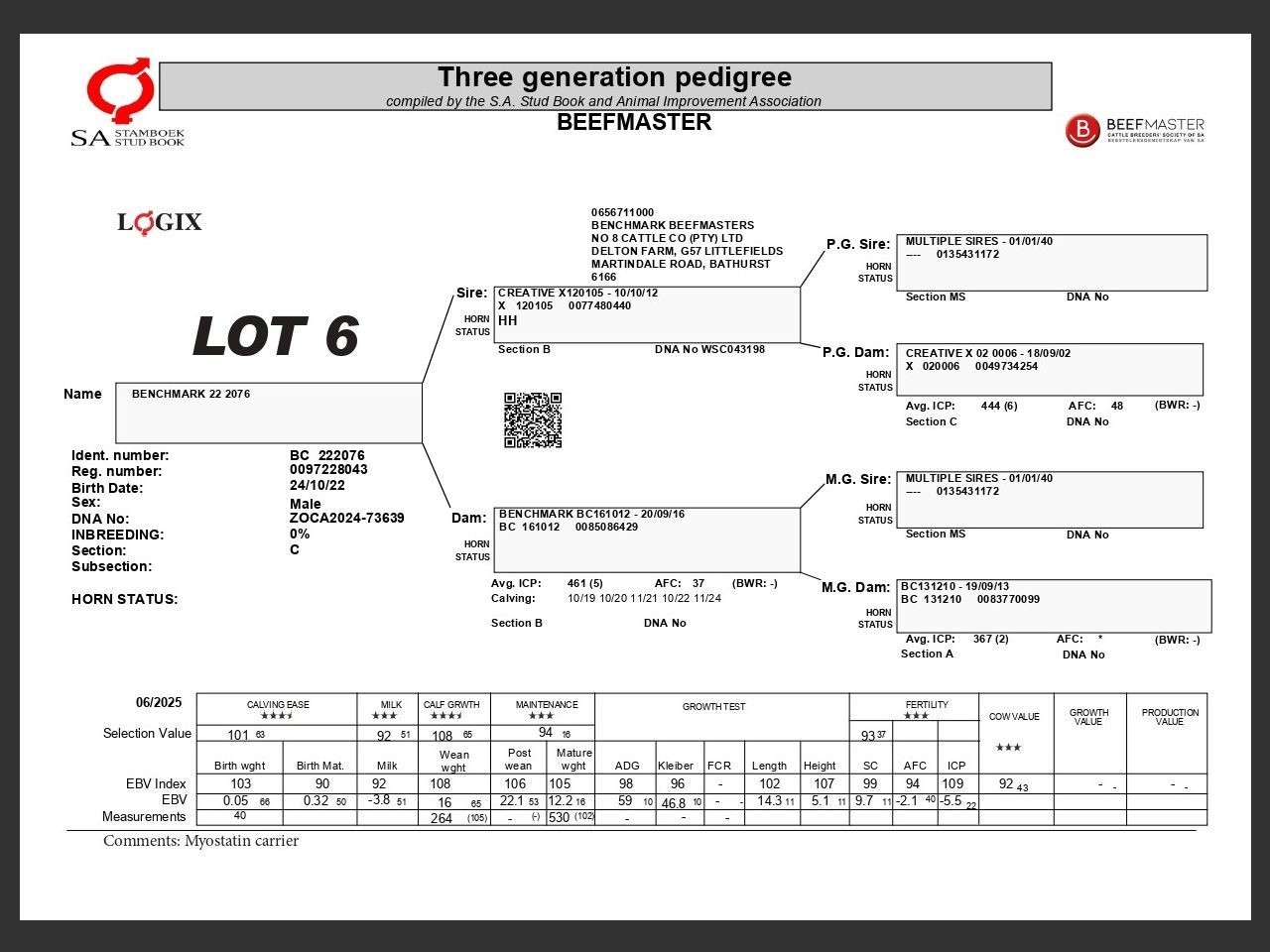Click the LOGIX logo

tap(160, 222)
